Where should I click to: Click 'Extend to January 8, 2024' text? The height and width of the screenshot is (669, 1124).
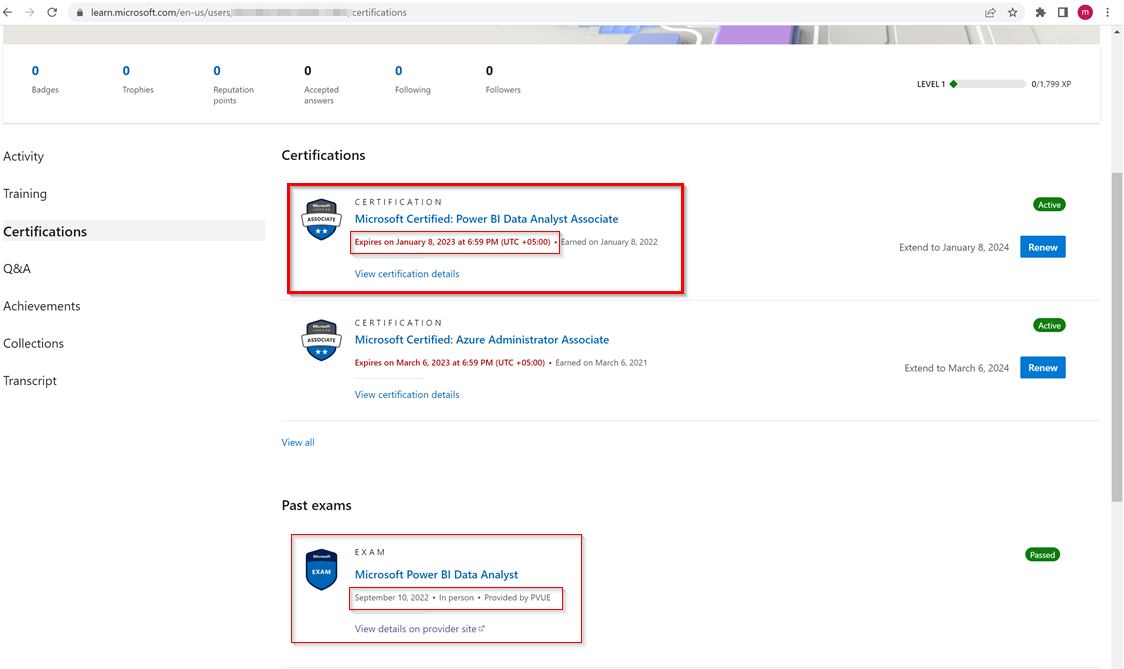point(954,247)
